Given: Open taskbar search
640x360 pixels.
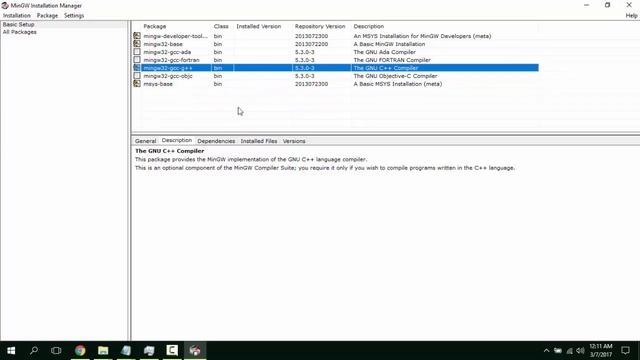Looking at the screenshot, I should point(34,350).
